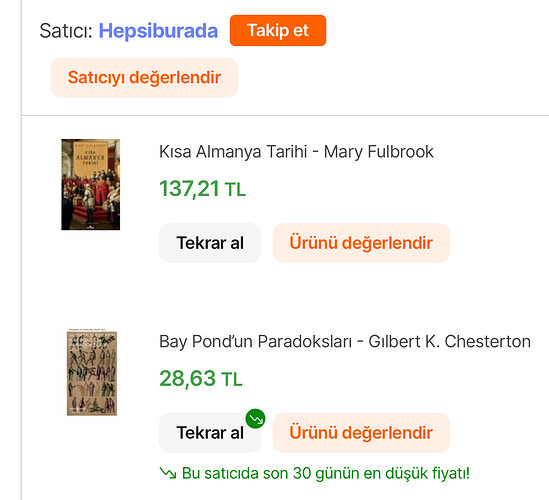Image resolution: width=549 pixels, height=500 pixels.
Task: Rate Kısa Almanya Tarihi via Ürünü değerlendir
Action: pos(361,243)
